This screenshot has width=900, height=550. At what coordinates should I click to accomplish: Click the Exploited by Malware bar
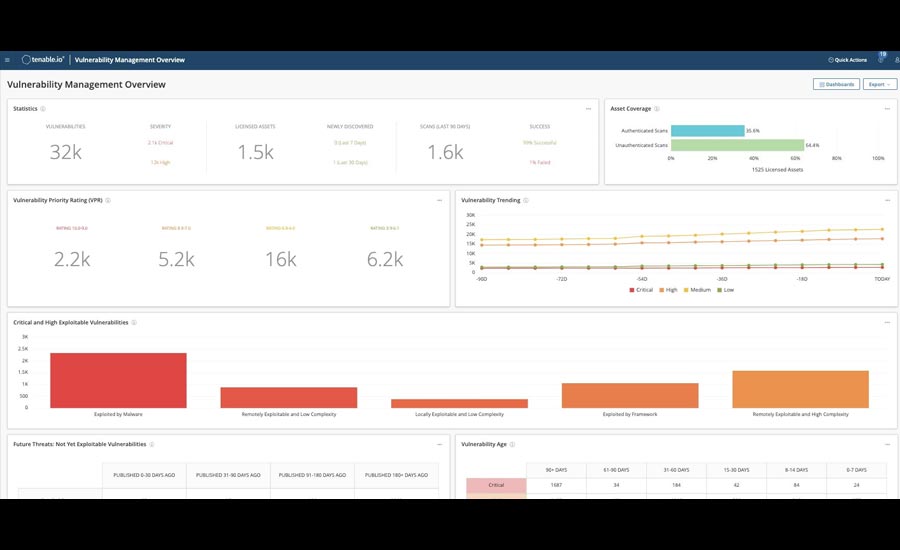click(118, 380)
